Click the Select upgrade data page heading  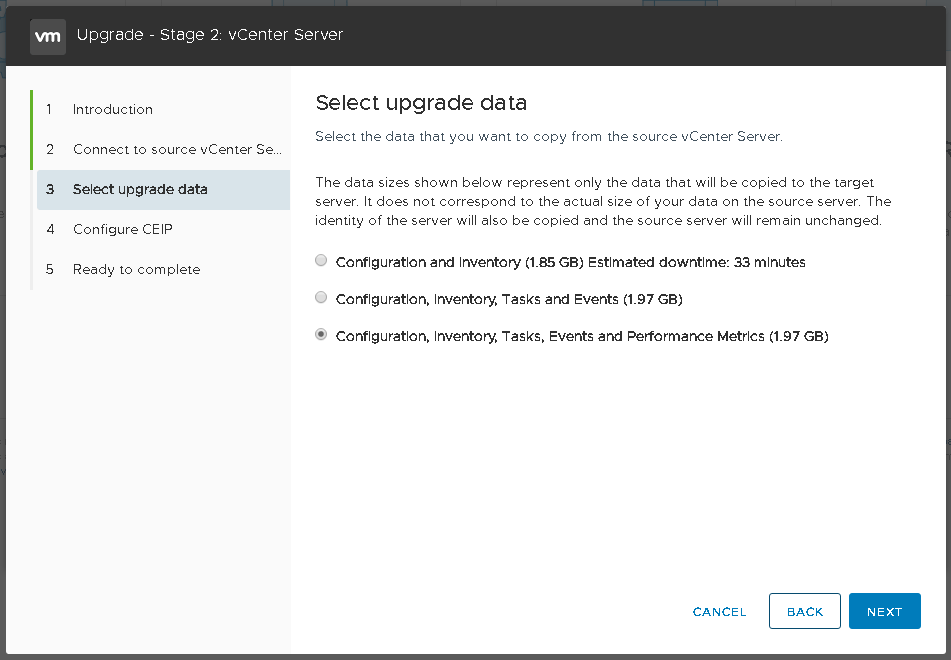(x=420, y=103)
